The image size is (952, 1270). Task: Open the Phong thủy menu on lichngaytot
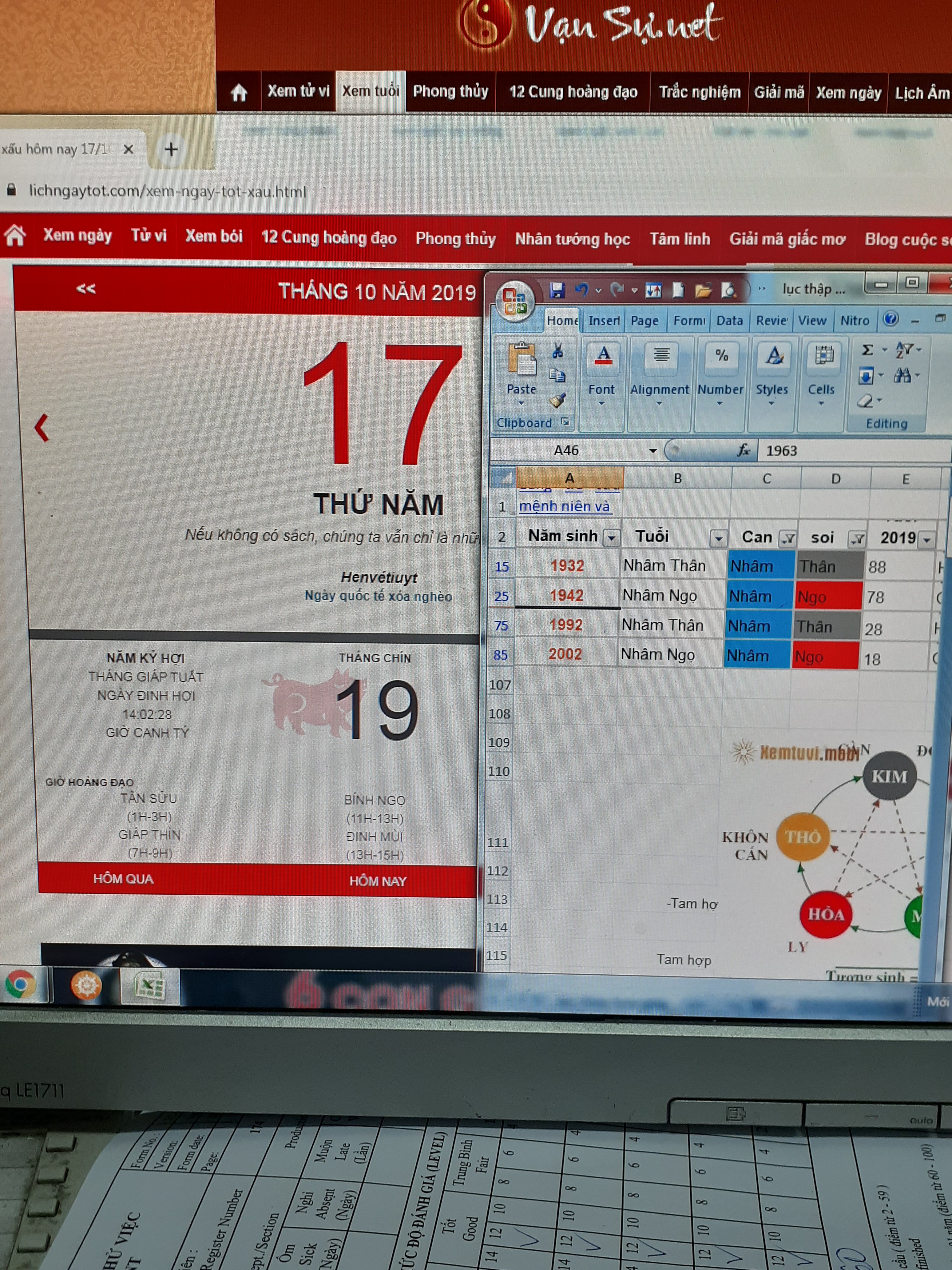coord(455,238)
